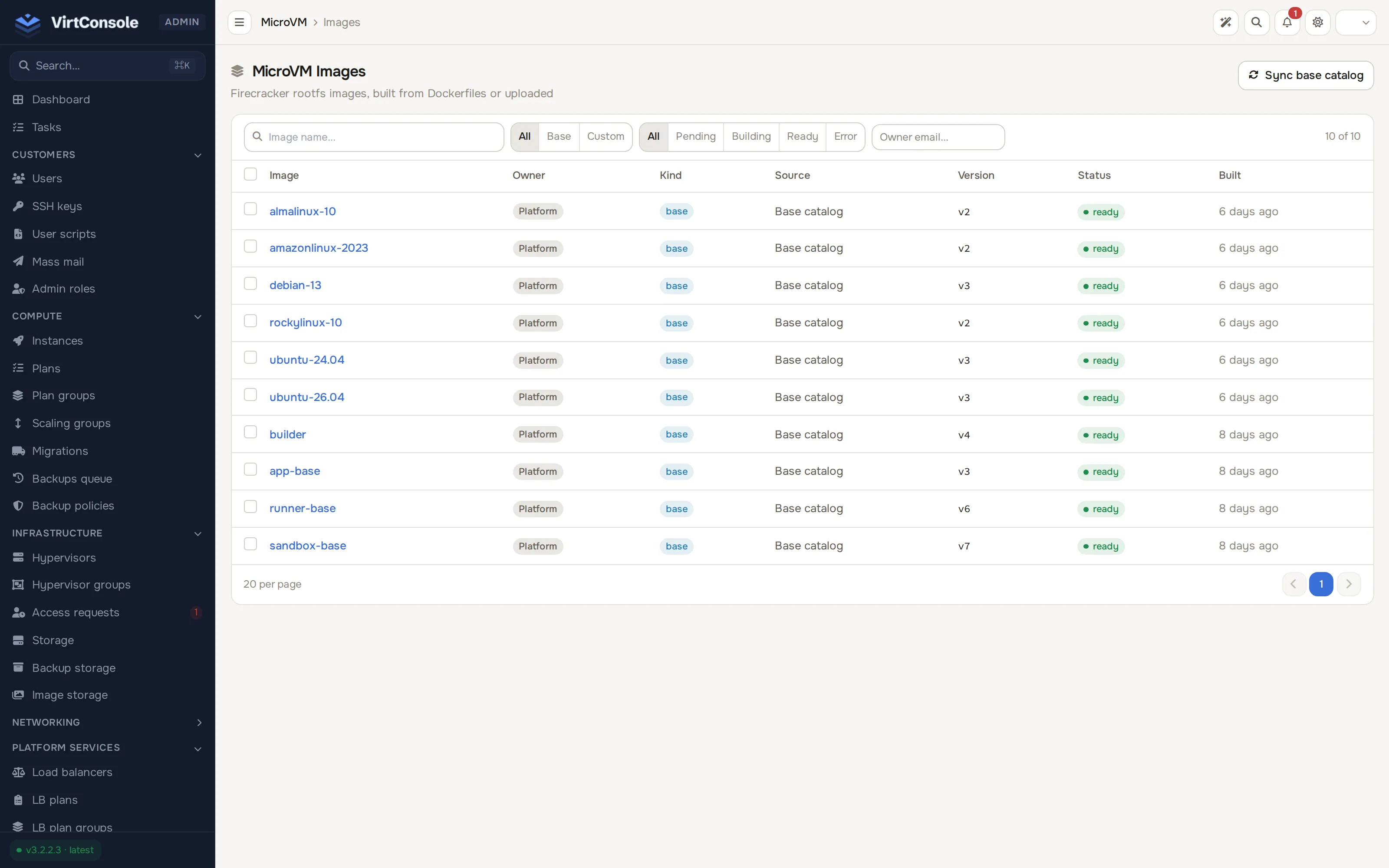The width and height of the screenshot is (1389, 868).
Task: Toggle sidebar with the hamburger button
Action: click(x=239, y=23)
